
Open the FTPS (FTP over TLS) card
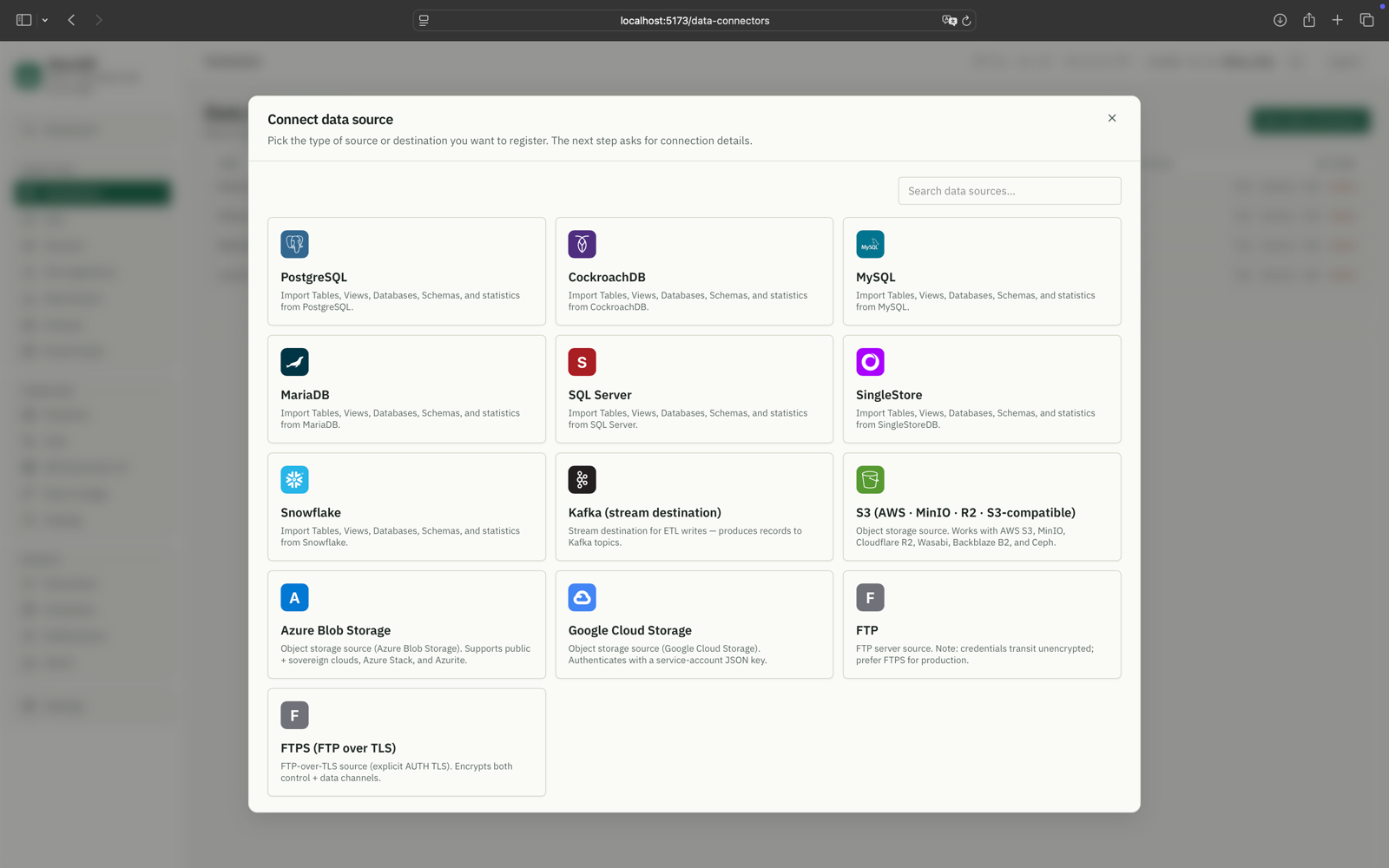(406, 742)
